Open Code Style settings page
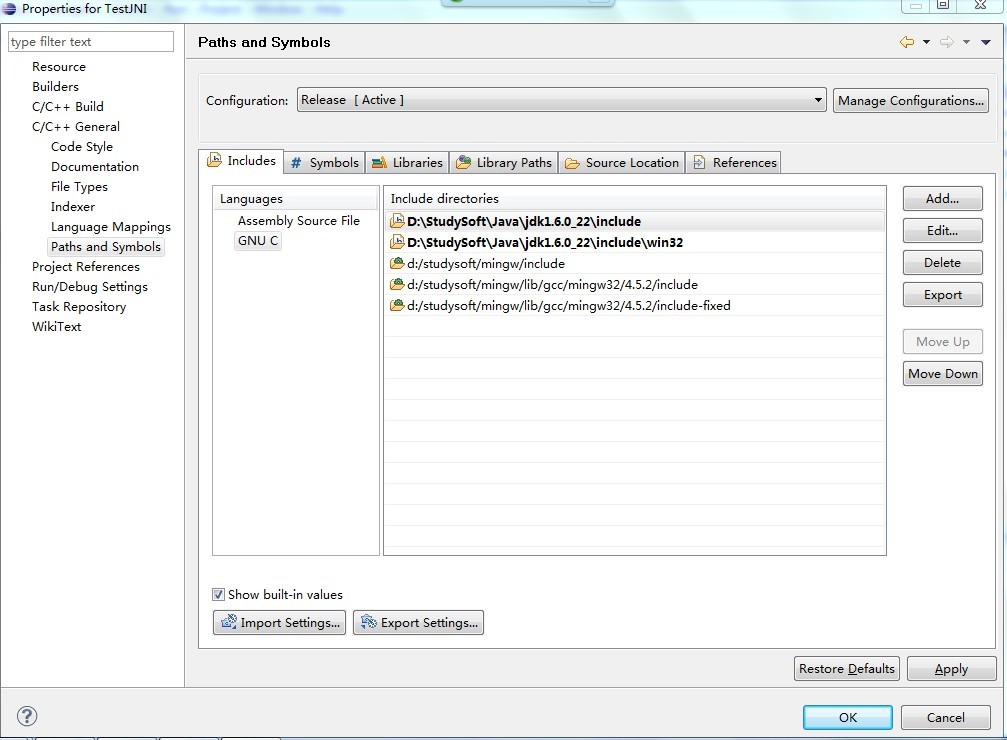1007x740 pixels. click(x=82, y=146)
